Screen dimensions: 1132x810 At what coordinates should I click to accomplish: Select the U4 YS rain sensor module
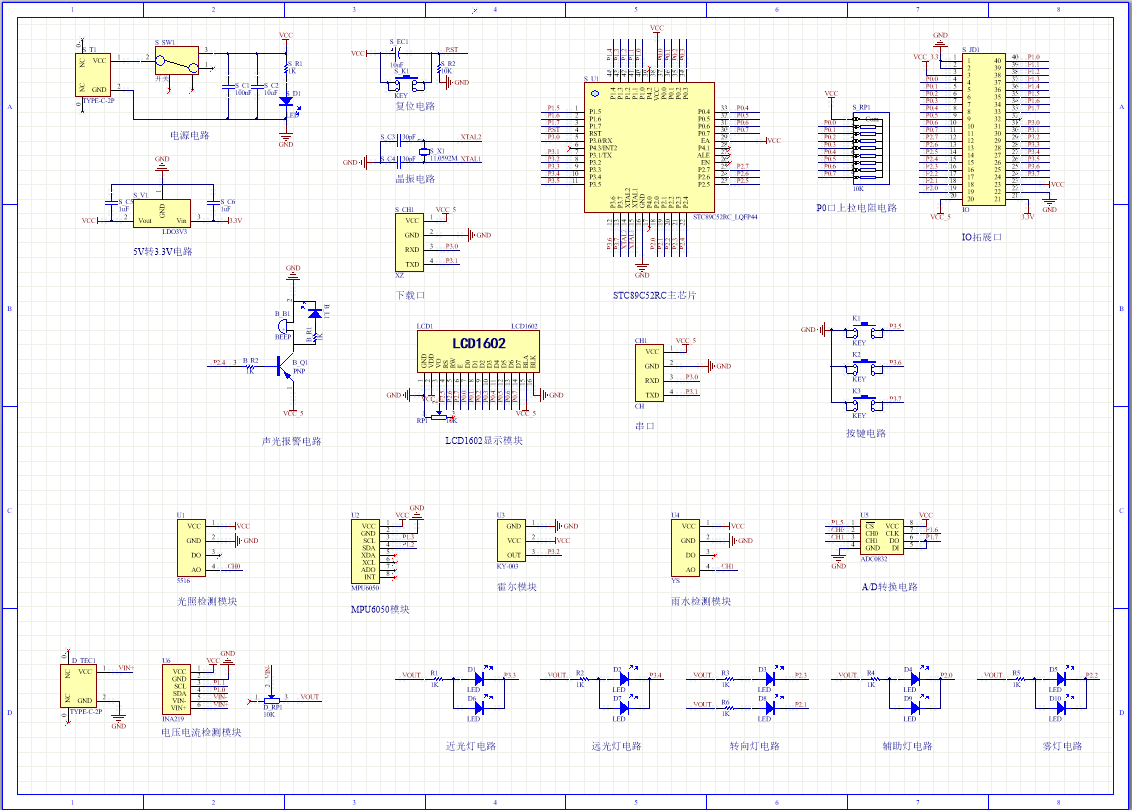(685, 548)
